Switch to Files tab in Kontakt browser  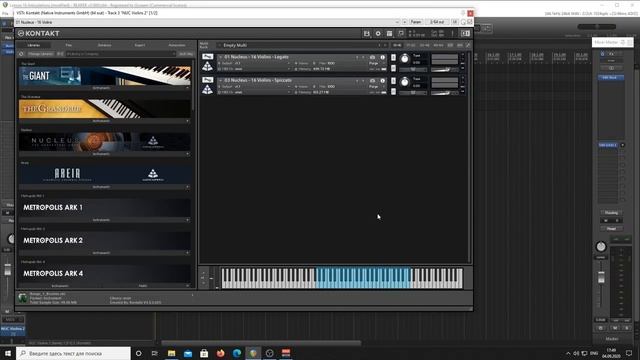pyautogui.click(x=69, y=45)
